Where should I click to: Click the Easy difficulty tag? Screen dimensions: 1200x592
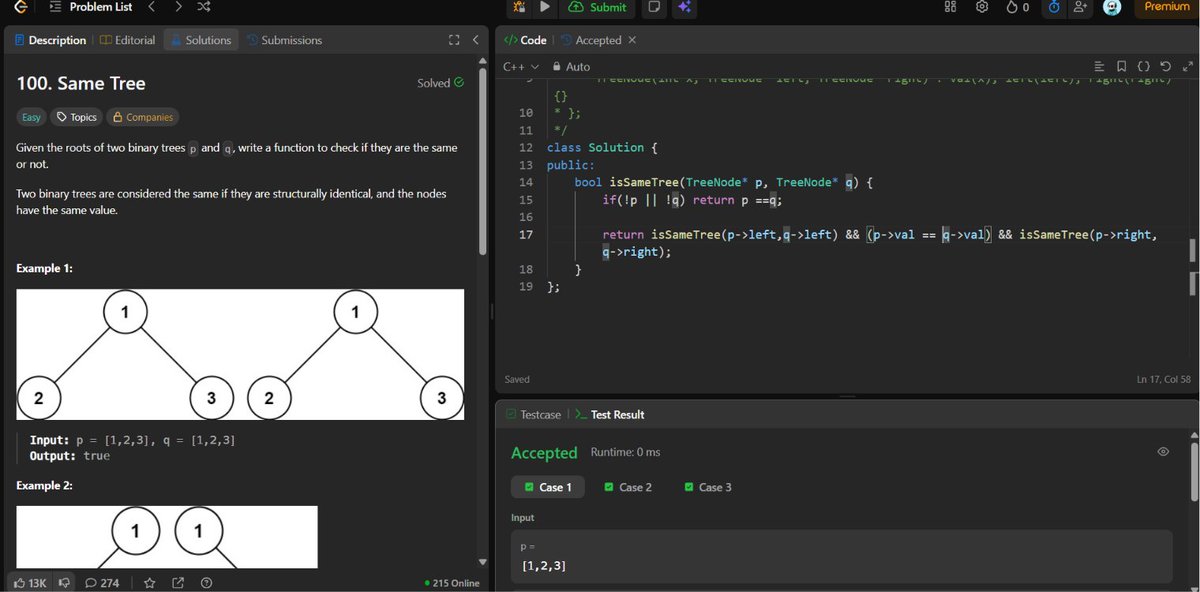tap(32, 117)
